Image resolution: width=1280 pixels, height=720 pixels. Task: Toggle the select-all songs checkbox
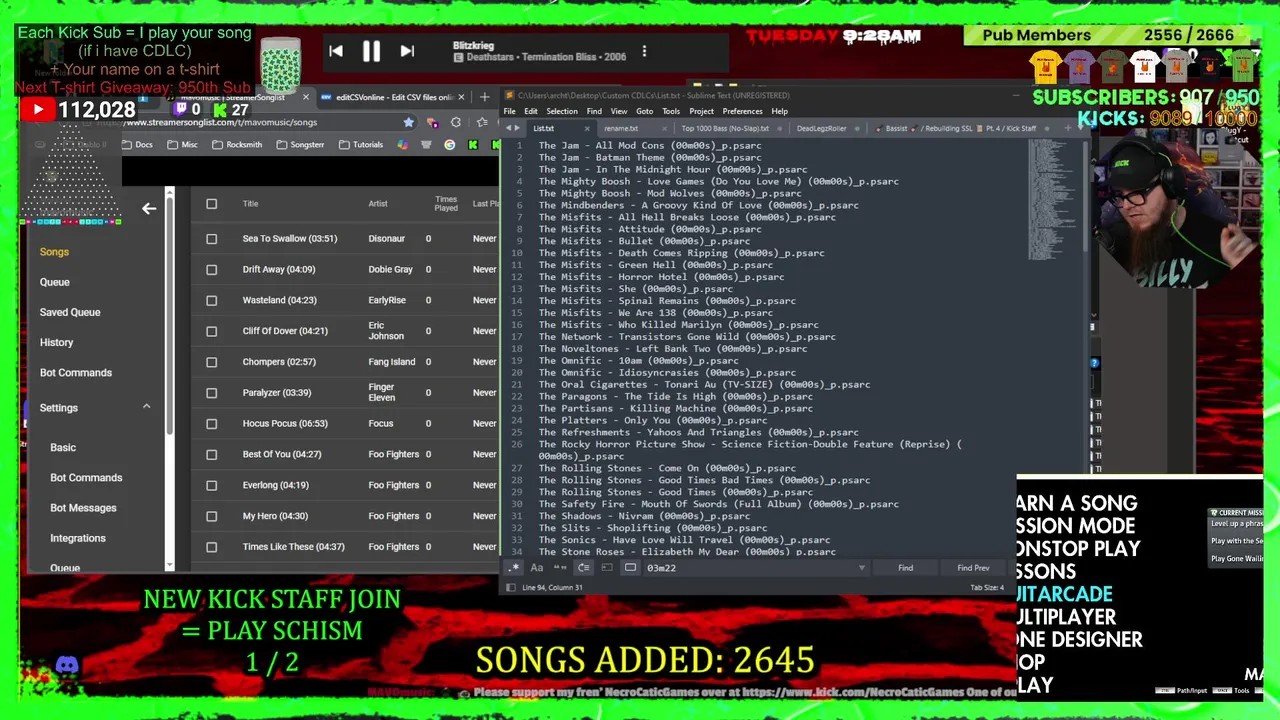point(211,204)
